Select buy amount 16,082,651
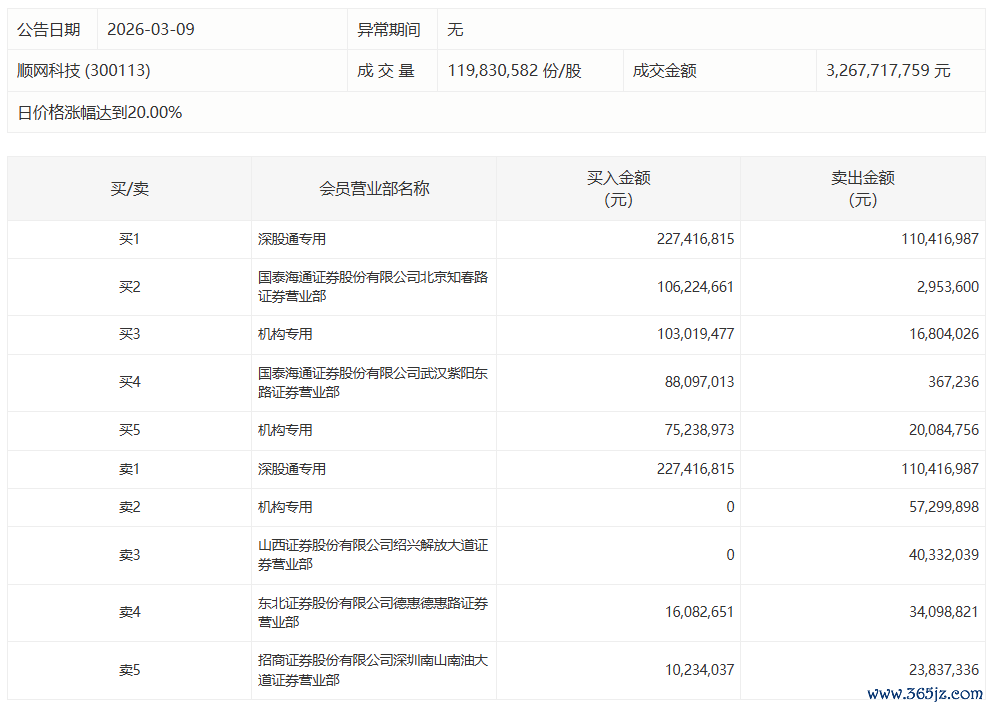The height and width of the screenshot is (709, 990). [699, 612]
